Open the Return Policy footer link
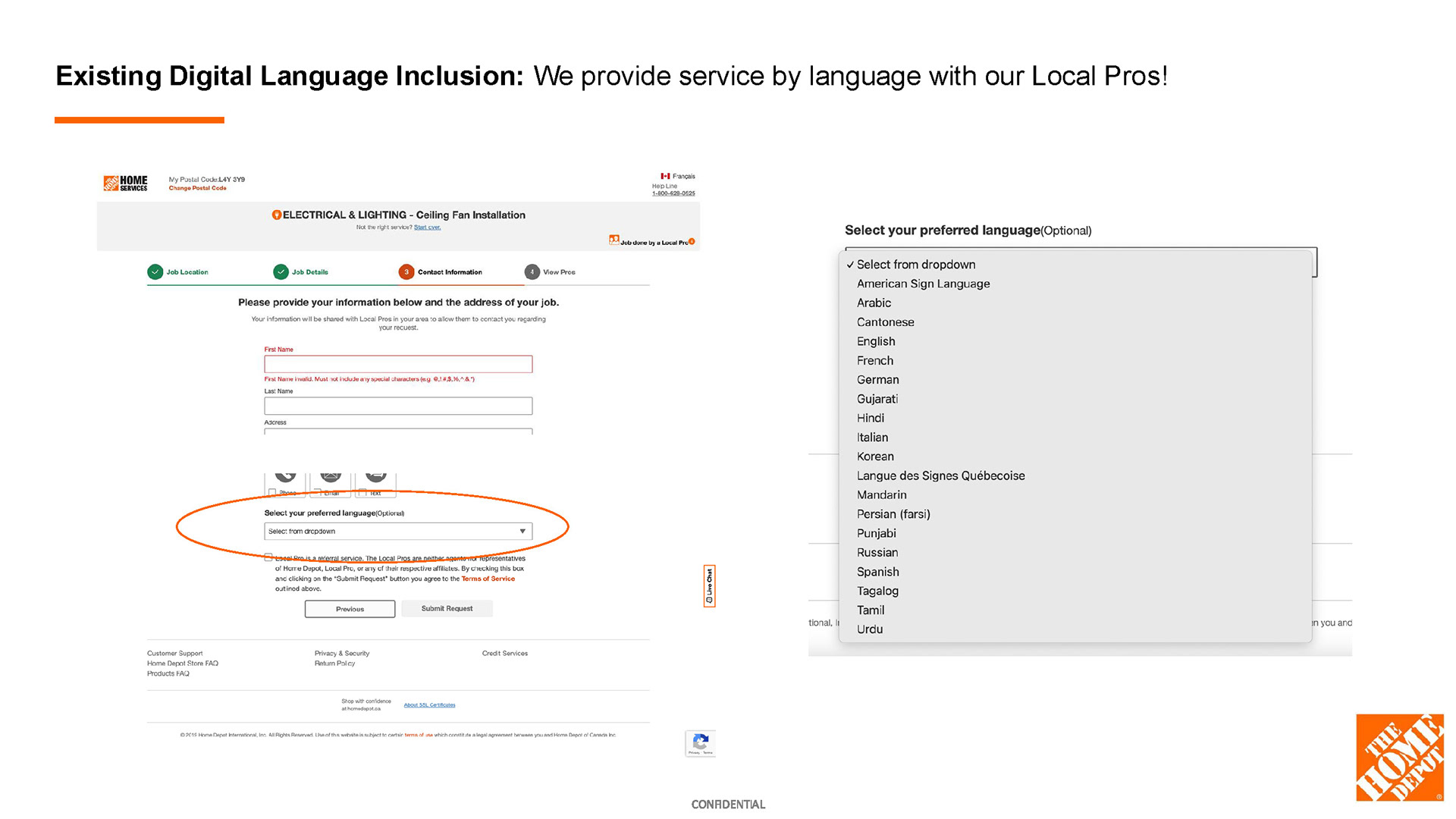 [x=334, y=664]
